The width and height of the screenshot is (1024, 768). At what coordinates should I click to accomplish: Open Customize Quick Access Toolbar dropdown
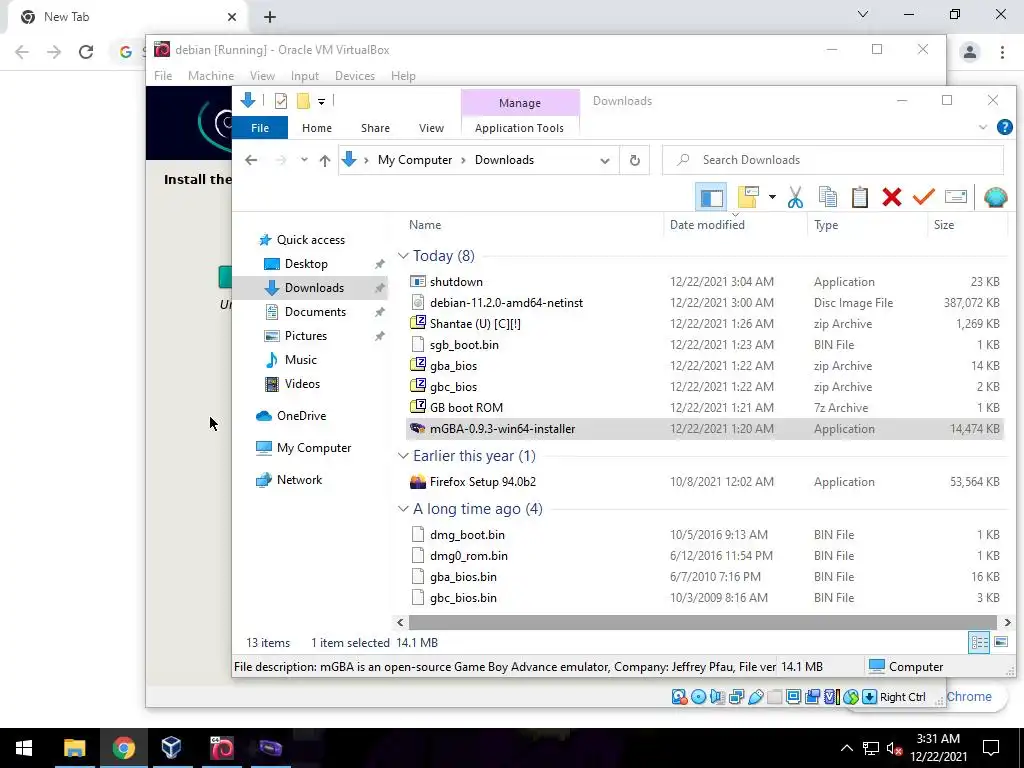tap(321, 102)
